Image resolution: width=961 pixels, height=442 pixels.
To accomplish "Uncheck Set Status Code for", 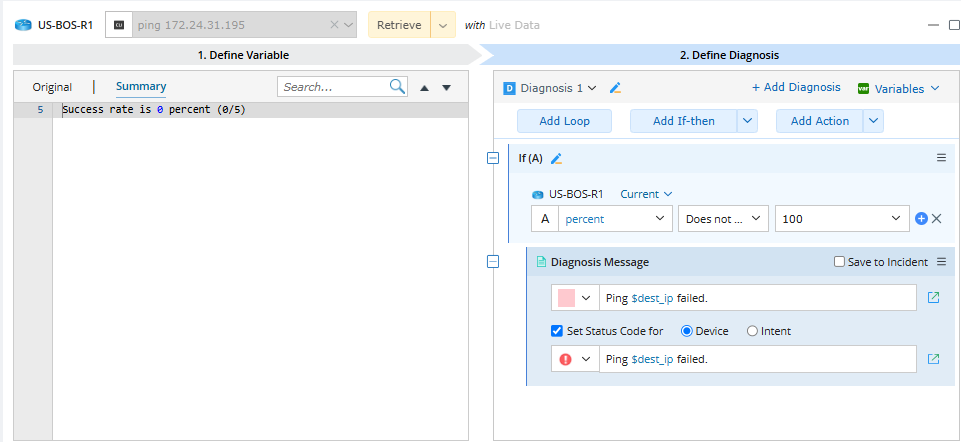I will (557, 331).
